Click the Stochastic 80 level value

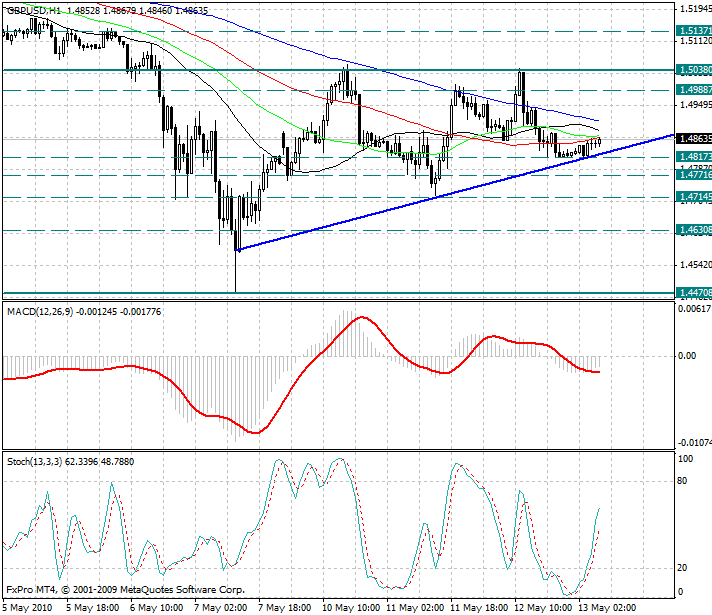(682, 481)
